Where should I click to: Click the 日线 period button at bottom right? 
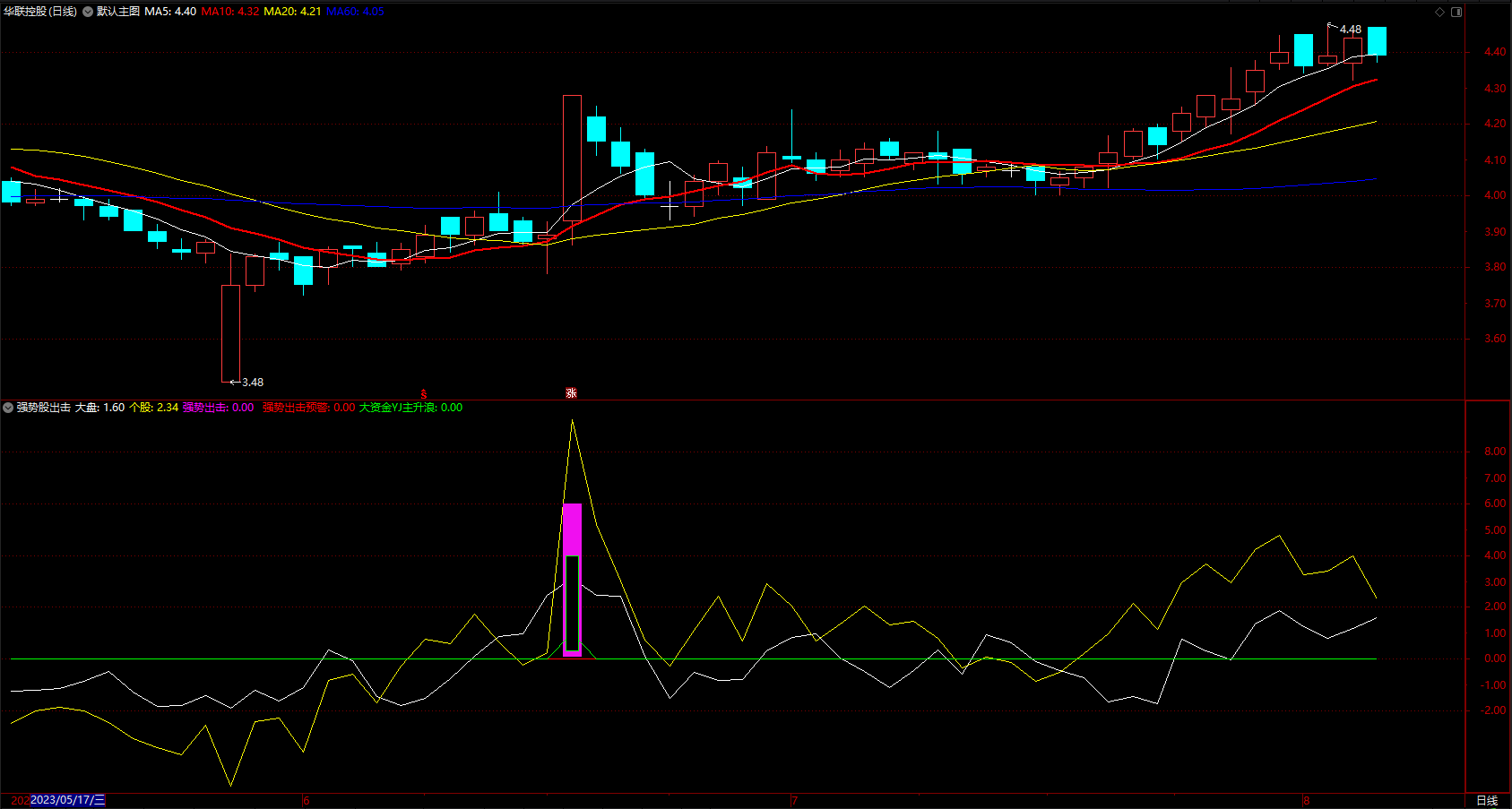click(x=1487, y=800)
